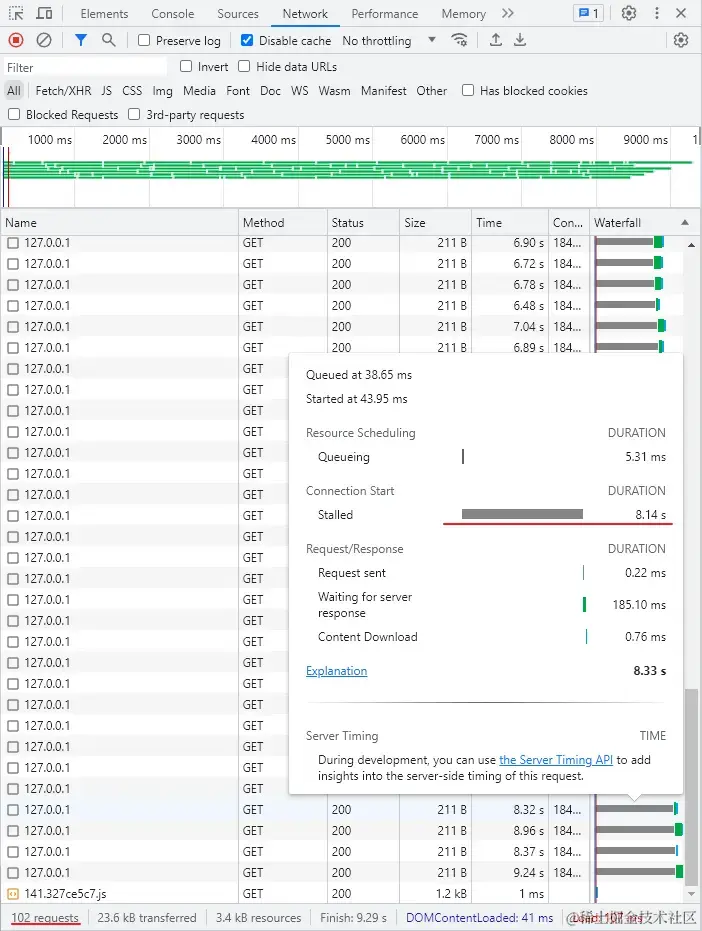Filter requests by Other type
The height and width of the screenshot is (931, 702).
tap(432, 91)
